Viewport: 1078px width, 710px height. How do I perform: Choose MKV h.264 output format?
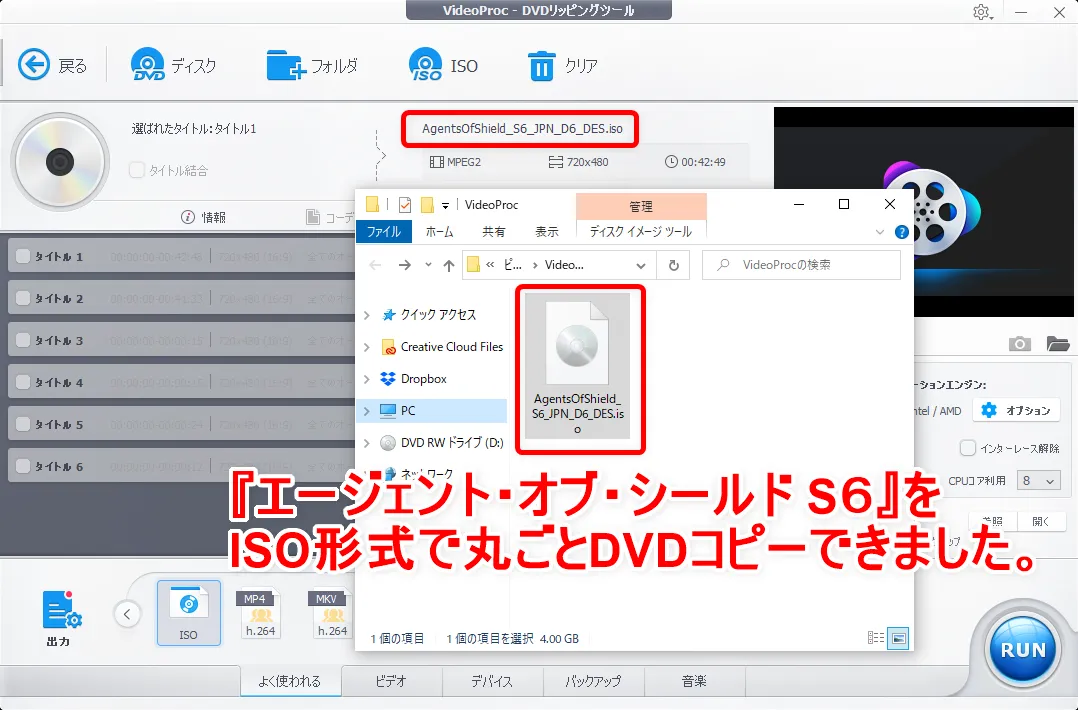point(331,614)
